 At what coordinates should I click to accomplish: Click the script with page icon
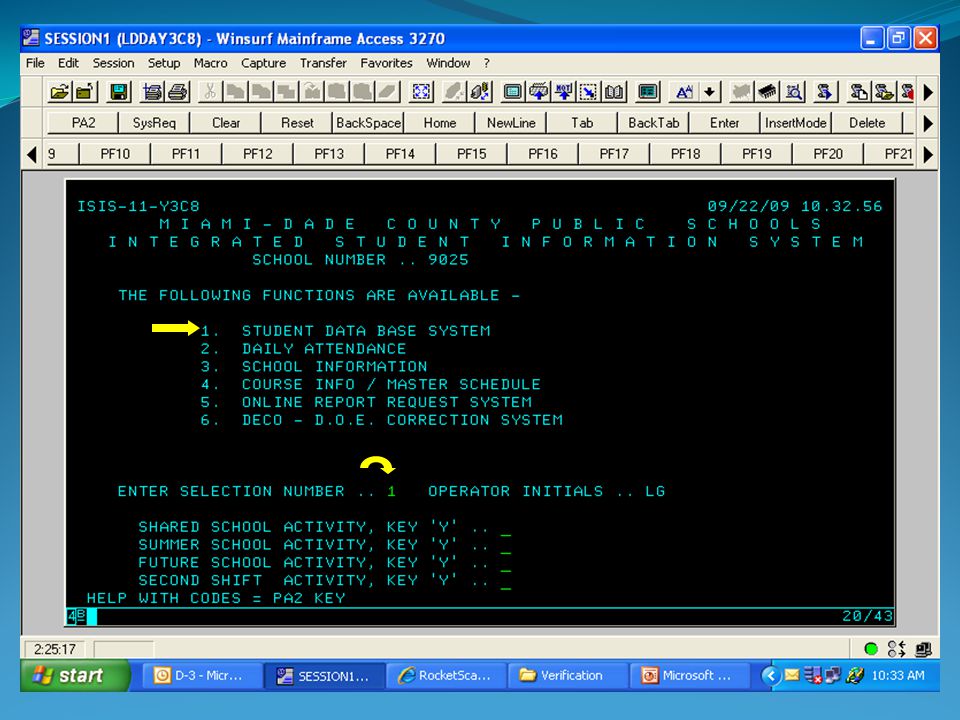point(858,92)
